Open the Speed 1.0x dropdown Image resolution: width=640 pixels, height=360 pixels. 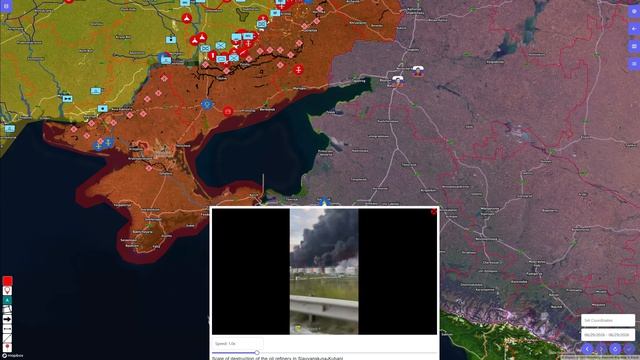(x=238, y=344)
